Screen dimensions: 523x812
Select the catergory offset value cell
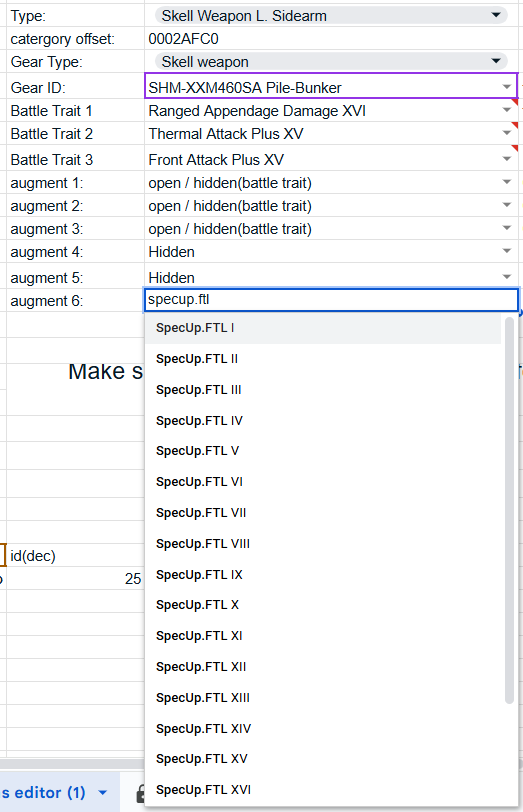point(331,39)
